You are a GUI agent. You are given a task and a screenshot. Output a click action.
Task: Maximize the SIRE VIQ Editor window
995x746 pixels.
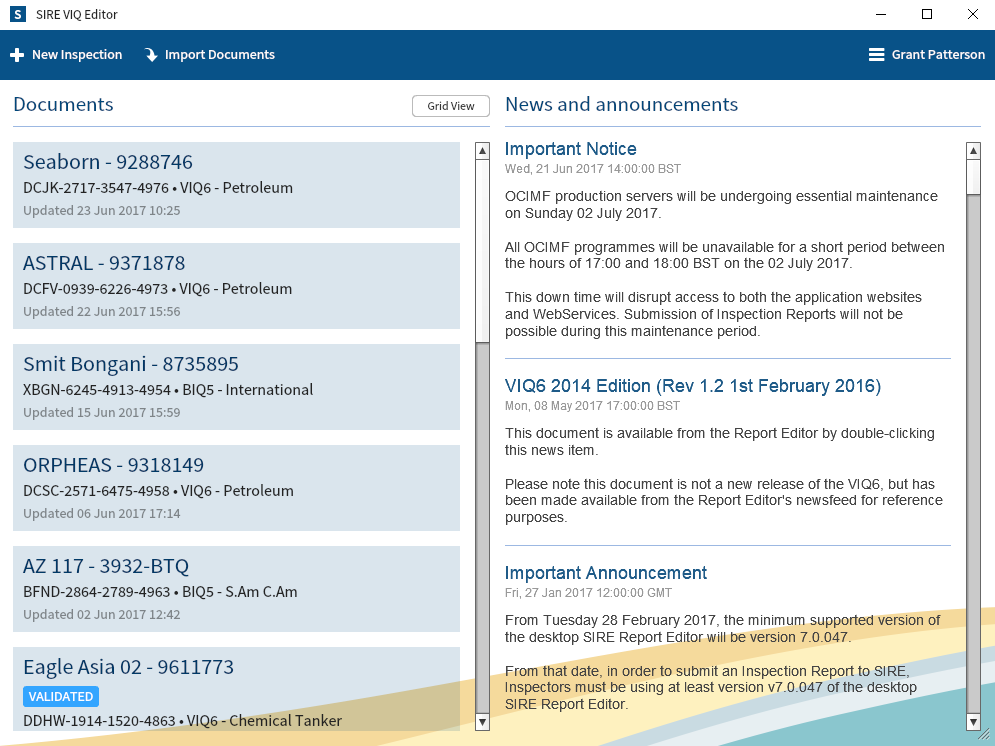click(x=927, y=14)
